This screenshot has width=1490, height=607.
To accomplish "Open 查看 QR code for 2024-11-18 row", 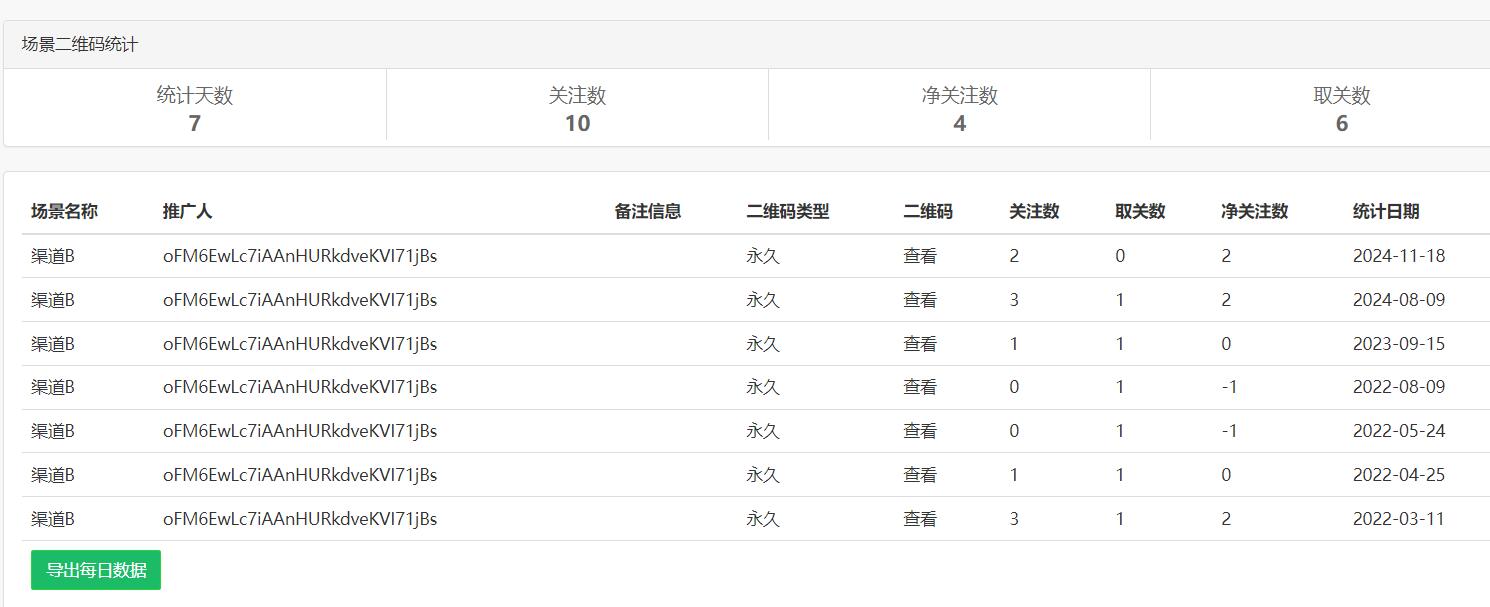I will tap(920, 256).
